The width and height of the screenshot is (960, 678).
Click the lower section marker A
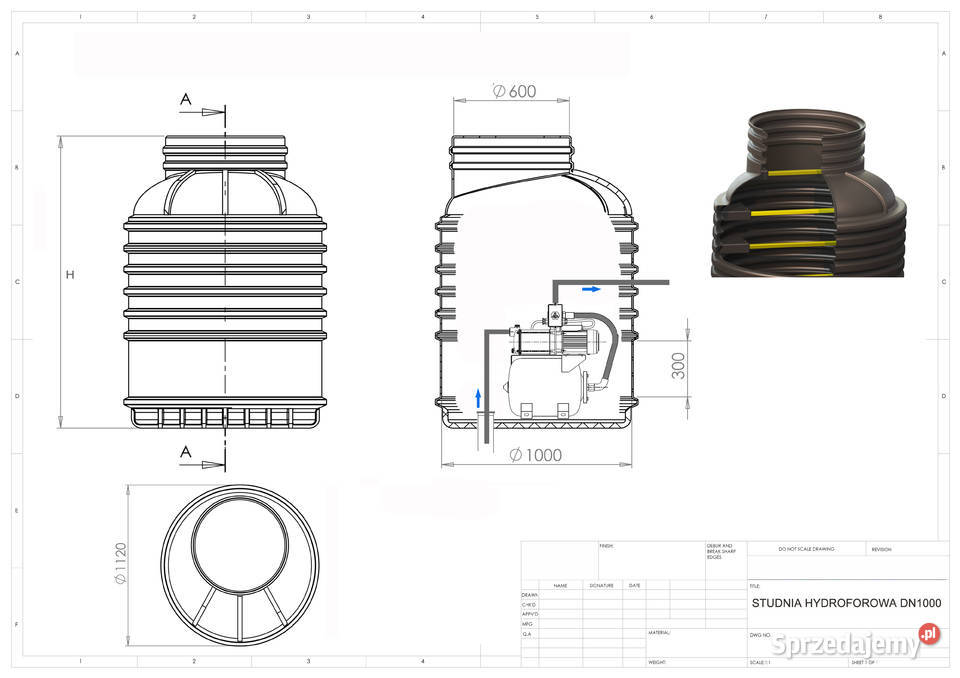(x=185, y=452)
